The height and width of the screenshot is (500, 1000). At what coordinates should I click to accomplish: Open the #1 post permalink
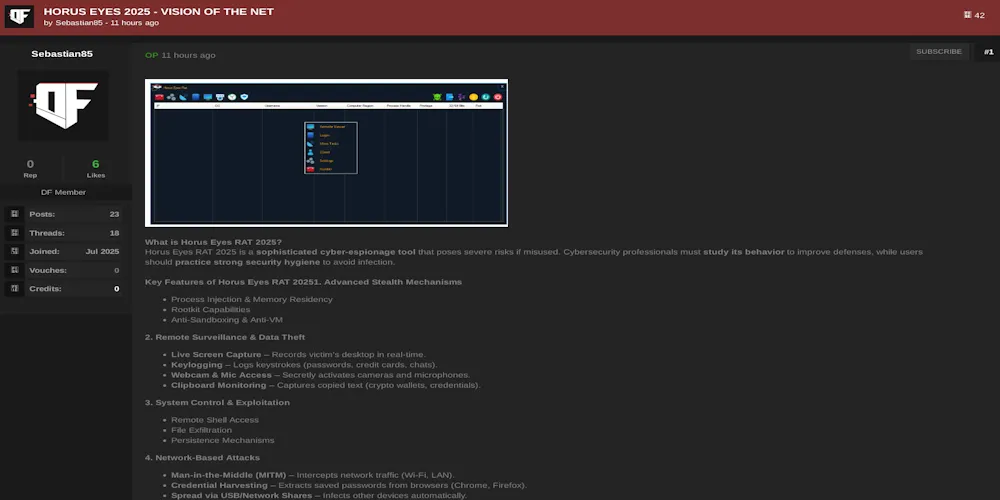click(987, 52)
